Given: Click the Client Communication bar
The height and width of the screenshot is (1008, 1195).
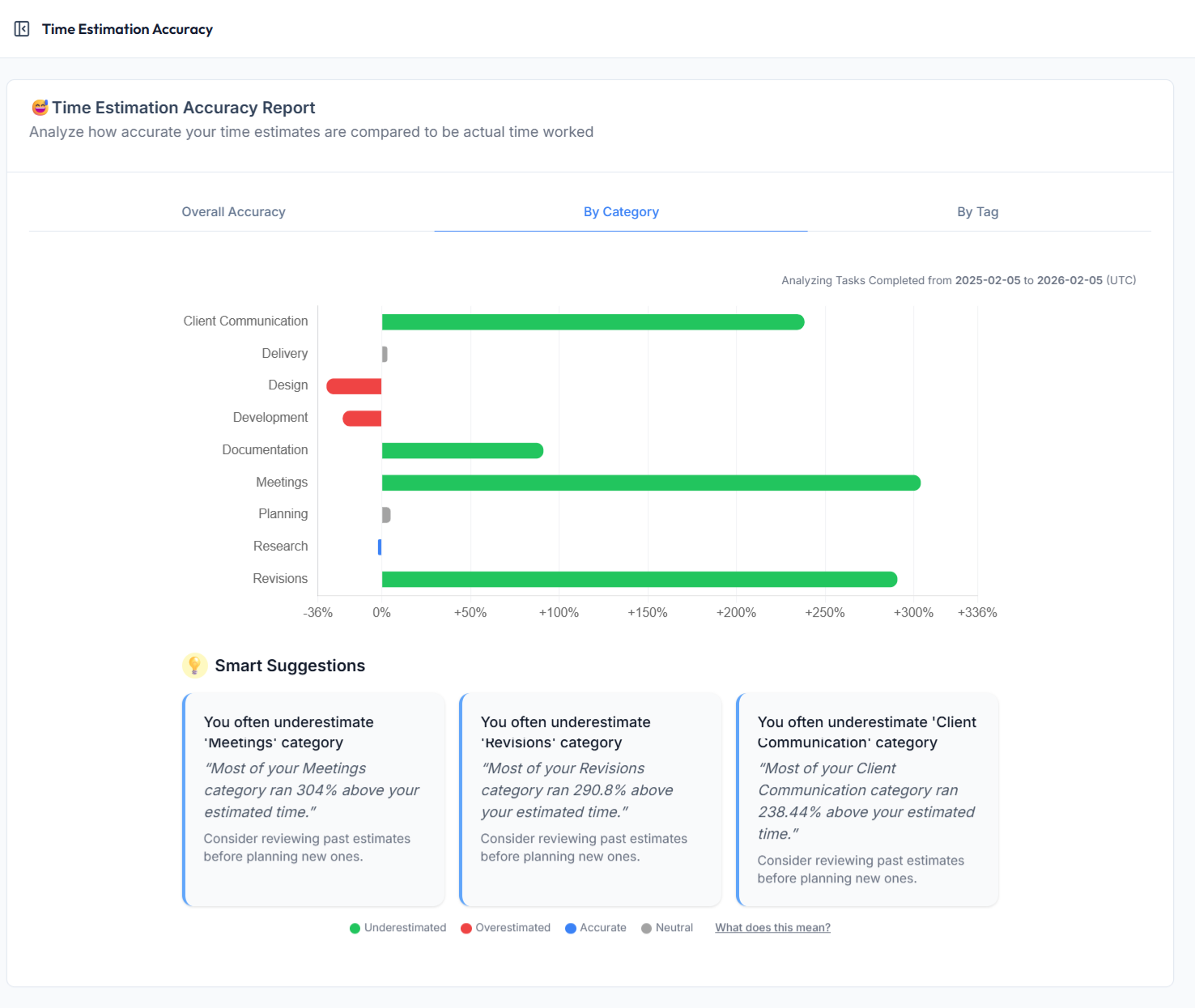Looking at the screenshot, I should click(593, 322).
